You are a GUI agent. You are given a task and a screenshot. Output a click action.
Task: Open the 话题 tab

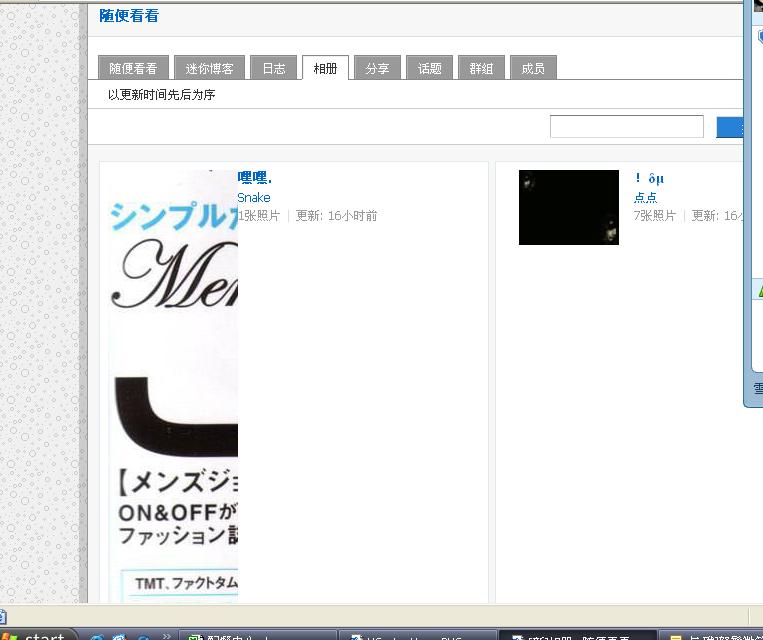[x=429, y=68]
